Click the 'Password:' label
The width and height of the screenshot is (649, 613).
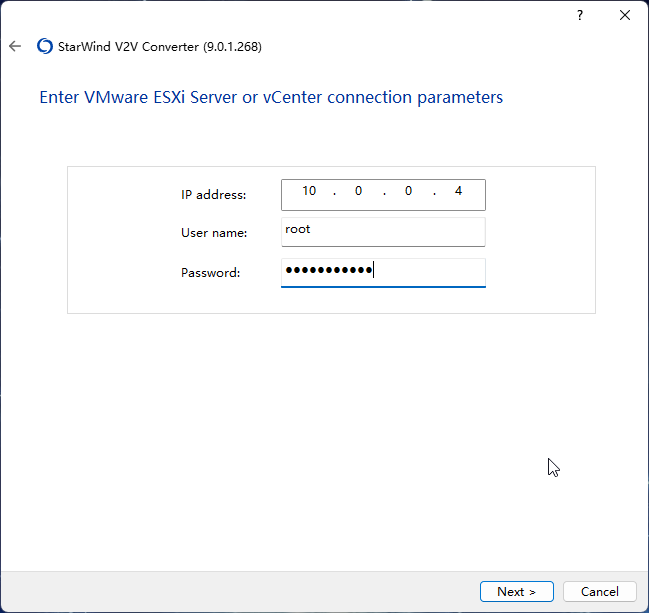click(x=211, y=273)
